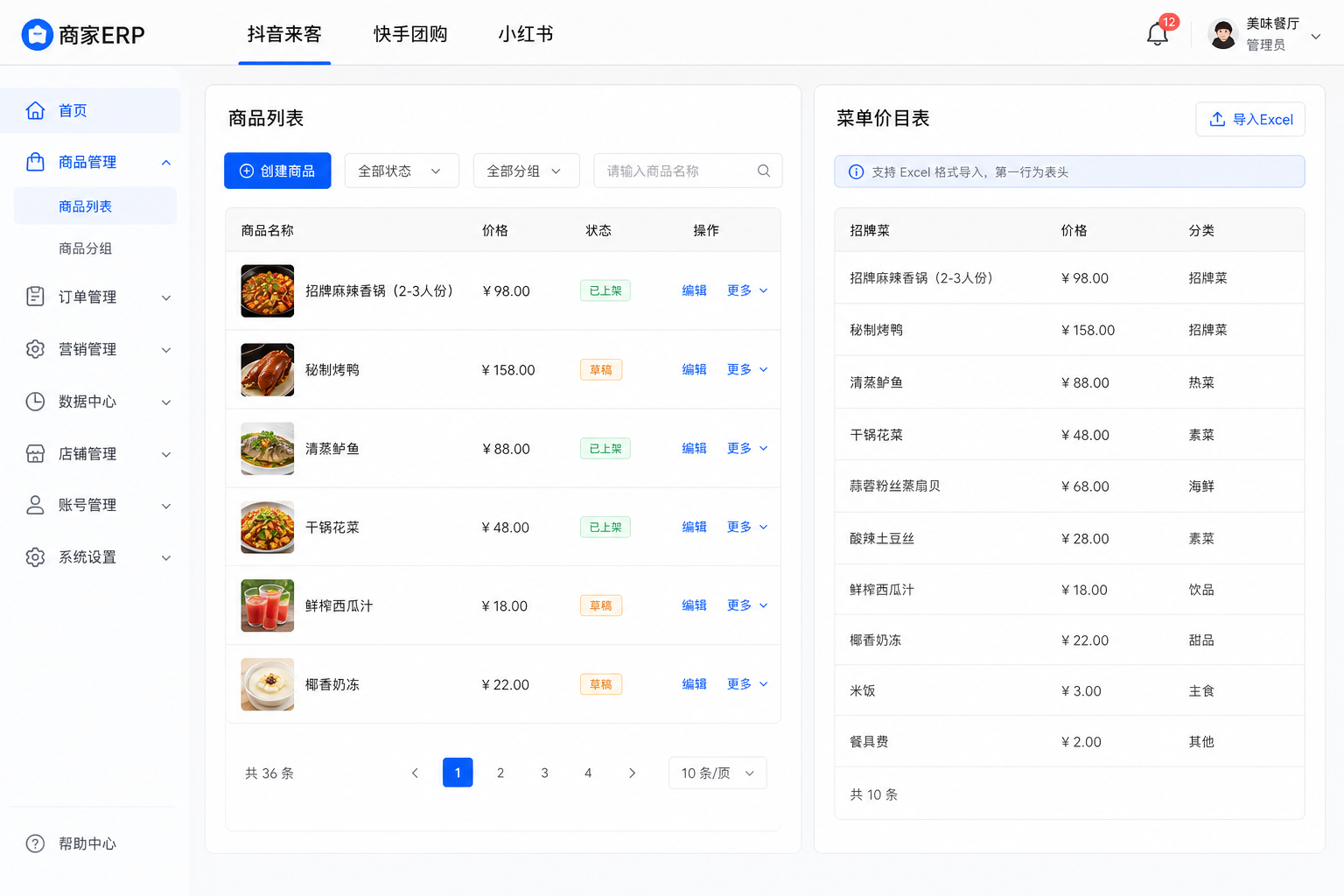Open 干锅花菜 product thumbnail
This screenshot has height=896, width=1344.
tap(268, 527)
